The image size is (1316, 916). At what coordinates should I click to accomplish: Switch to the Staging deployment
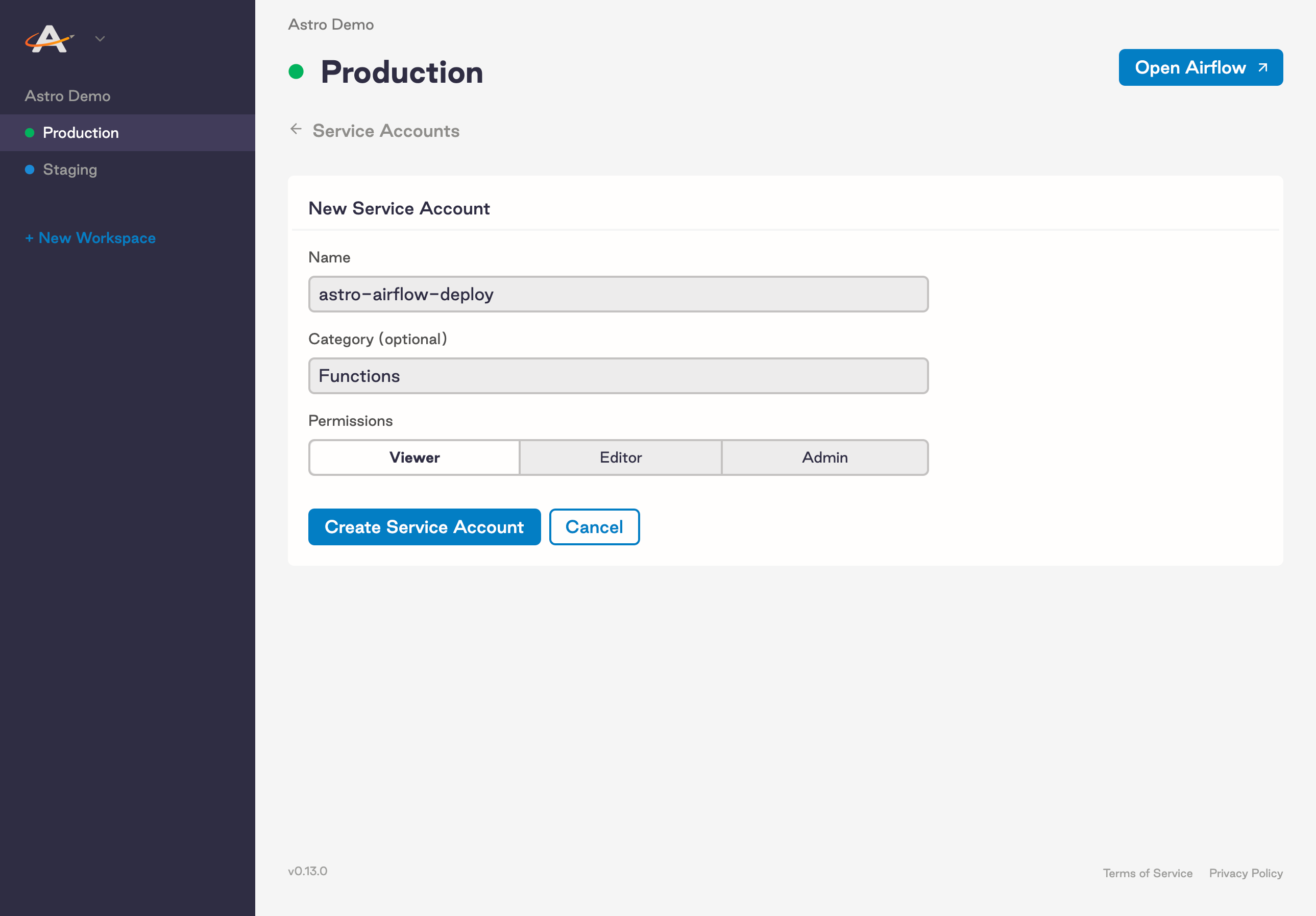click(x=70, y=169)
